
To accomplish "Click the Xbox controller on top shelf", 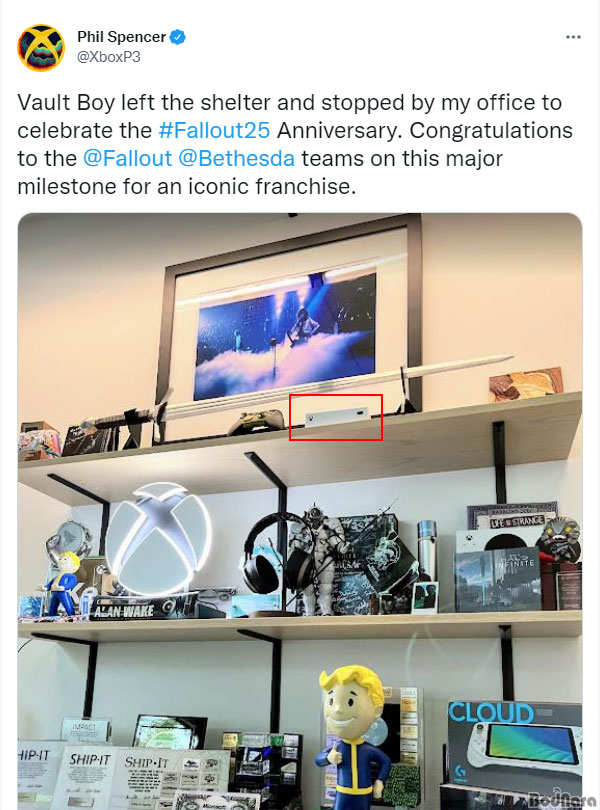I will (256, 422).
